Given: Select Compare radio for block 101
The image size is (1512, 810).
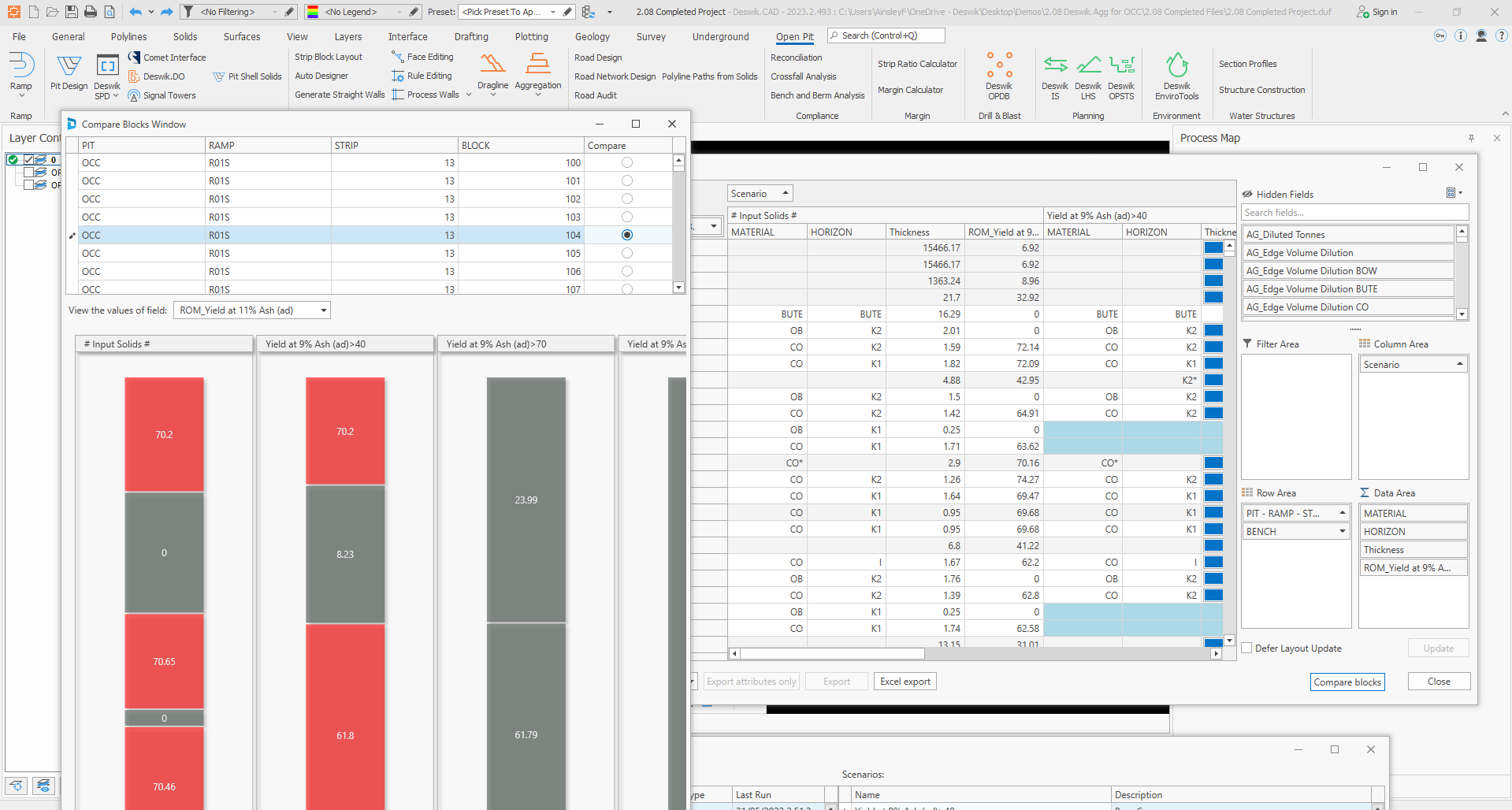Looking at the screenshot, I should [x=627, y=180].
